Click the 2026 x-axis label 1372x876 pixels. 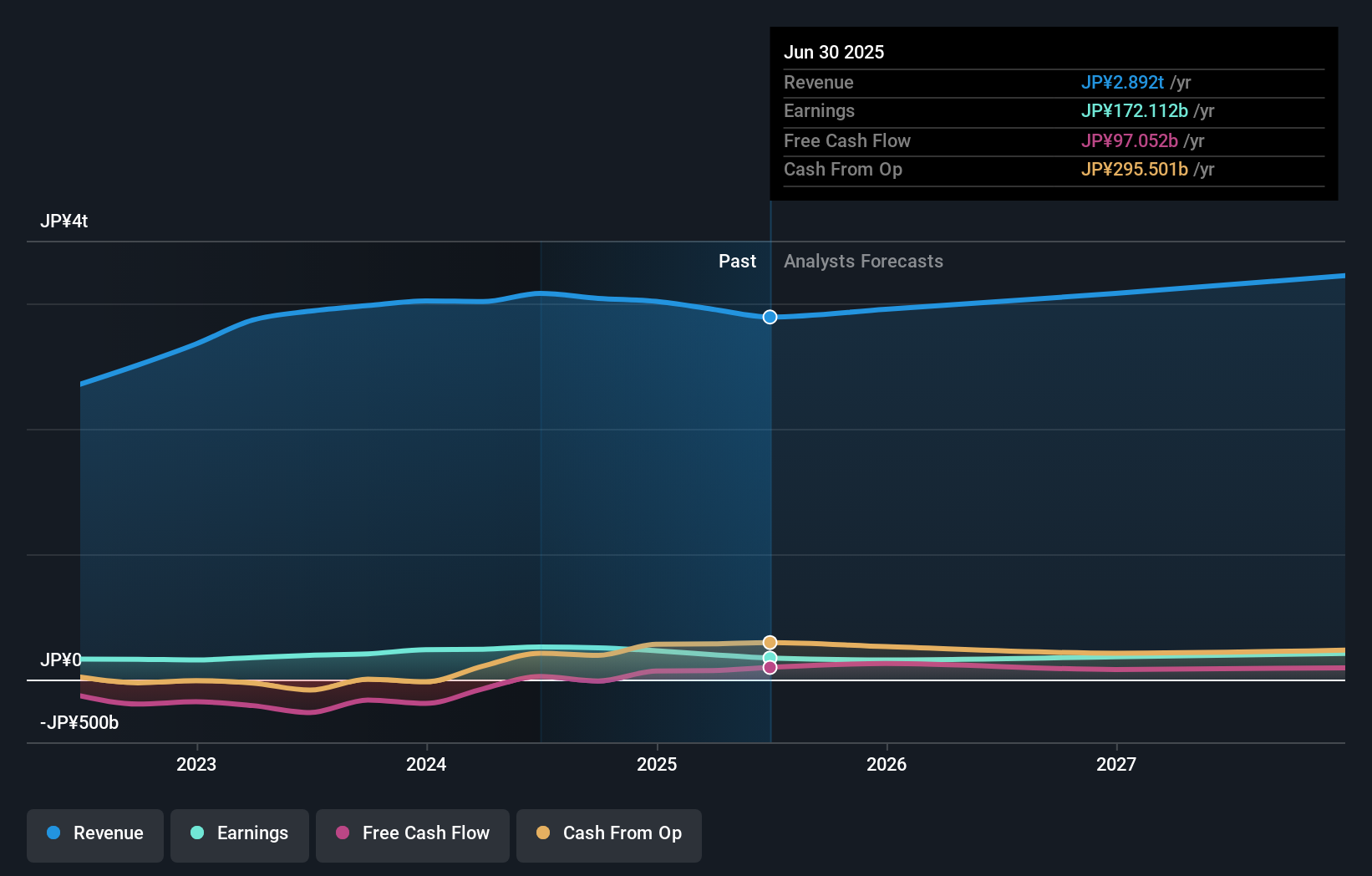(x=887, y=764)
